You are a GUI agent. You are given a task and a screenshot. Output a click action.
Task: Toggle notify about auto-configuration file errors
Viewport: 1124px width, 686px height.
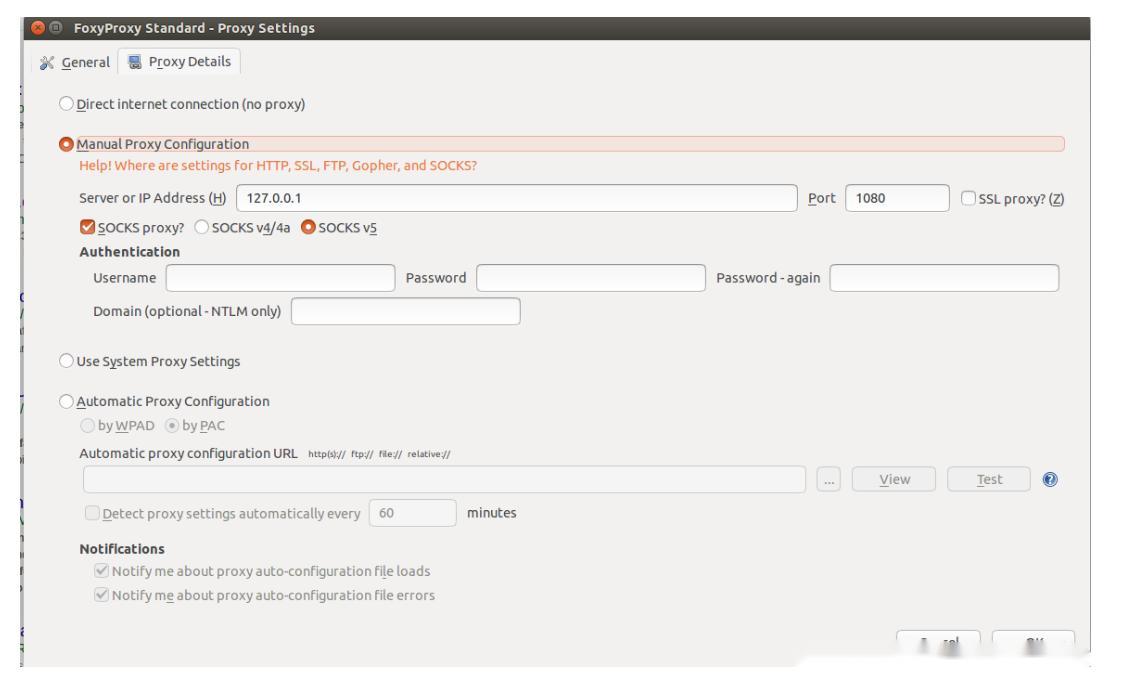(101, 595)
